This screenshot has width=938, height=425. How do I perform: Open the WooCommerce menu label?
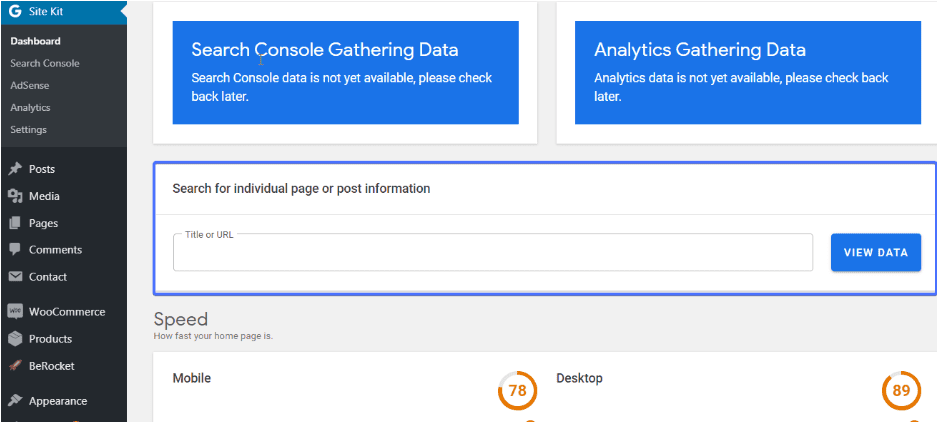(x=67, y=312)
